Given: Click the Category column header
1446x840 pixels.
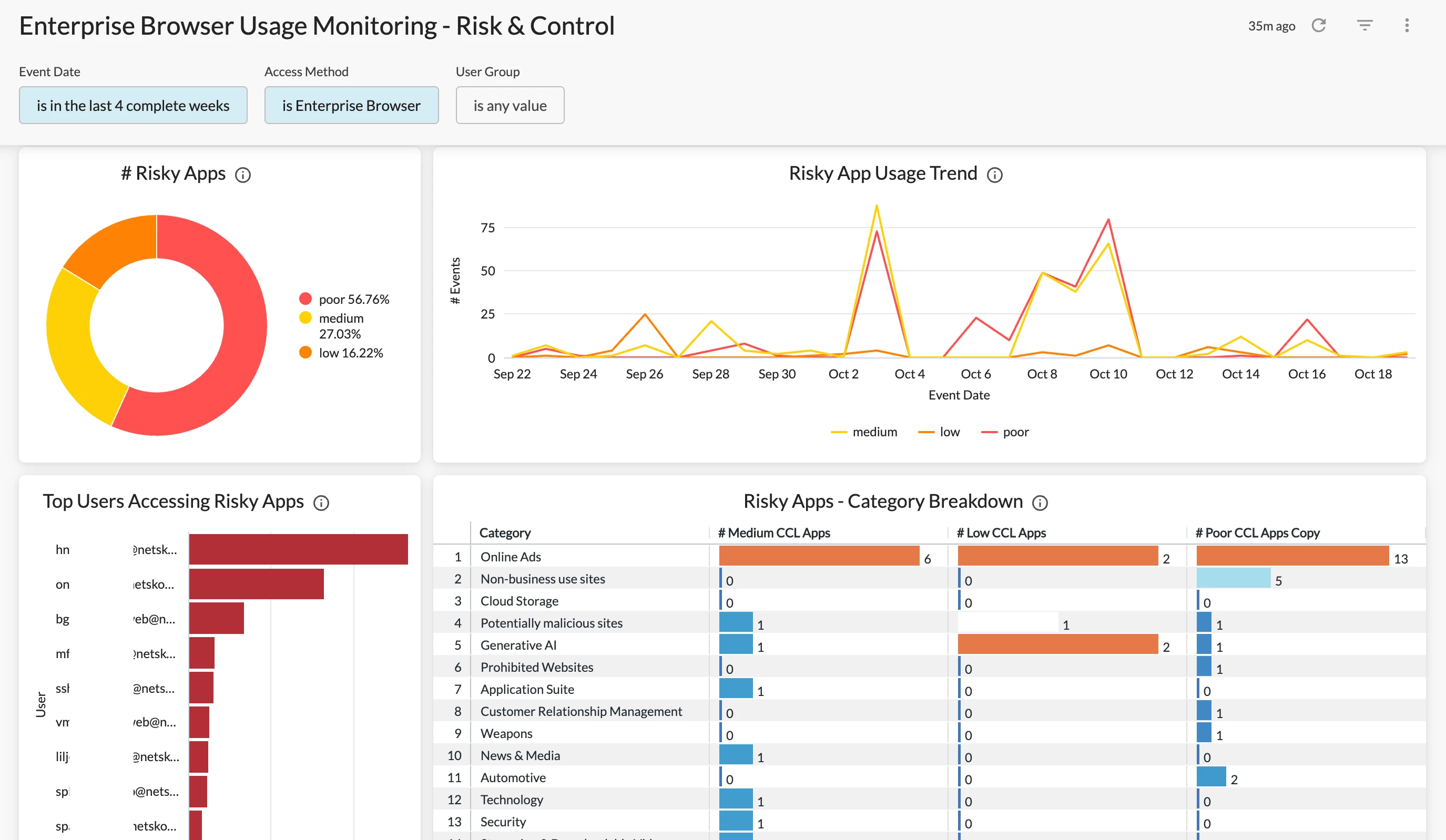Looking at the screenshot, I should coord(505,532).
